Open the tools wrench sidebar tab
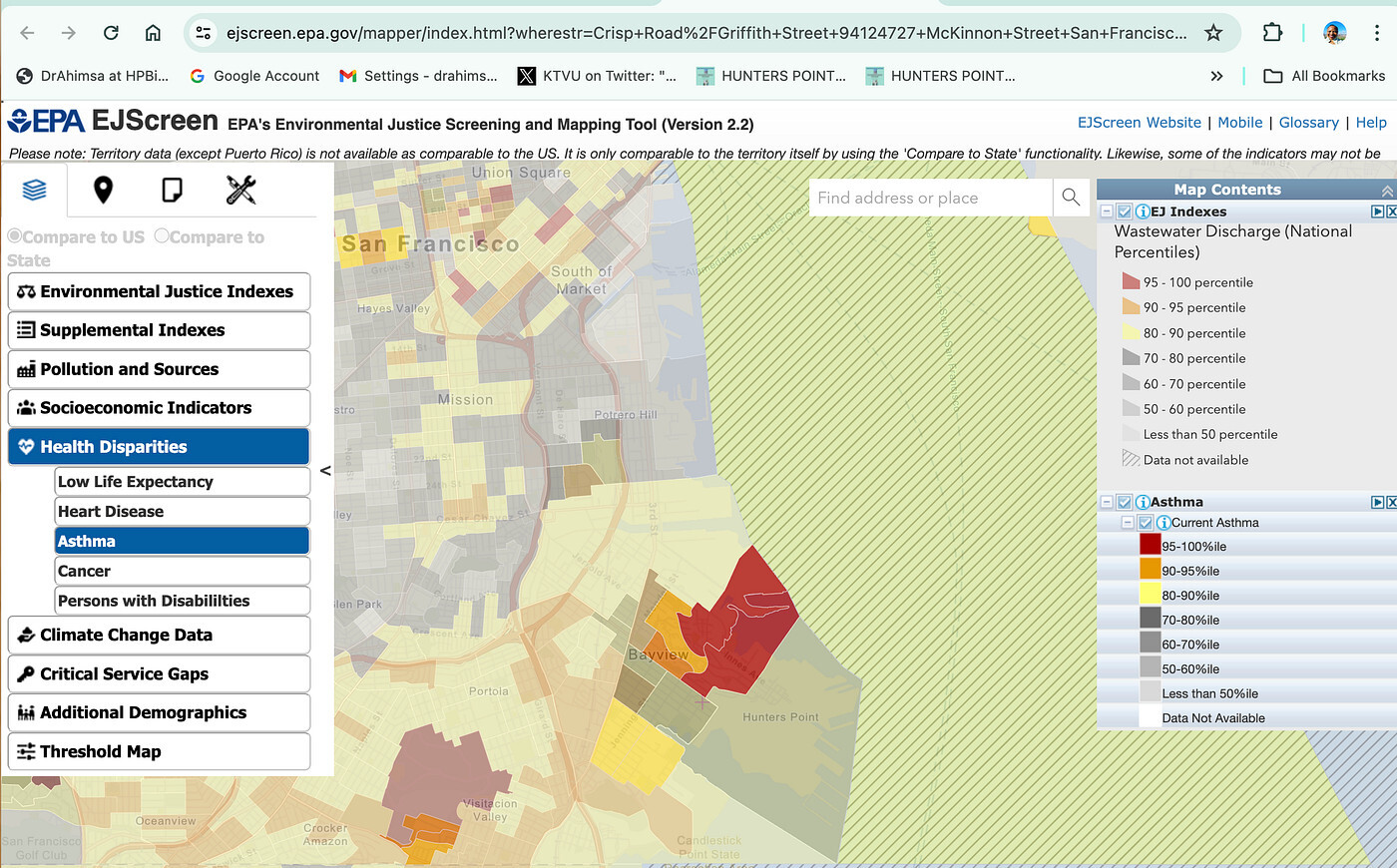1397x868 pixels. click(x=240, y=190)
